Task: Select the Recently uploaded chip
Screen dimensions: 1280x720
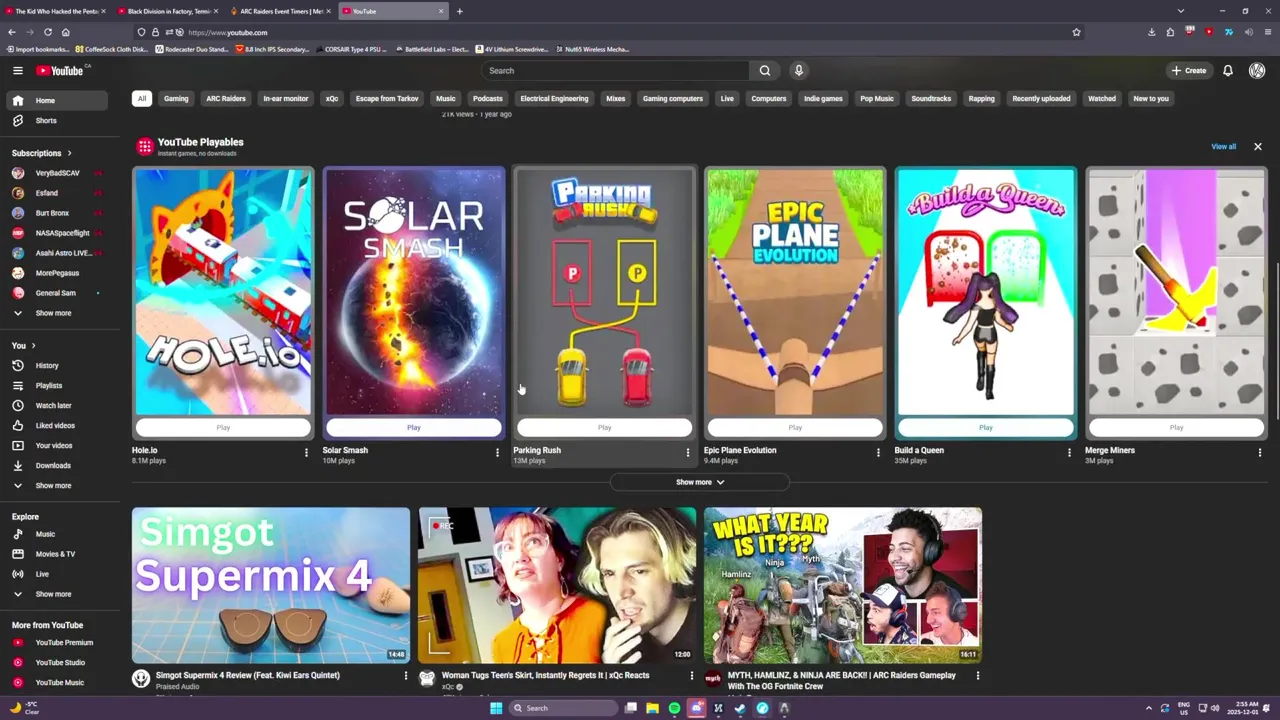Action: (x=1041, y=98)
